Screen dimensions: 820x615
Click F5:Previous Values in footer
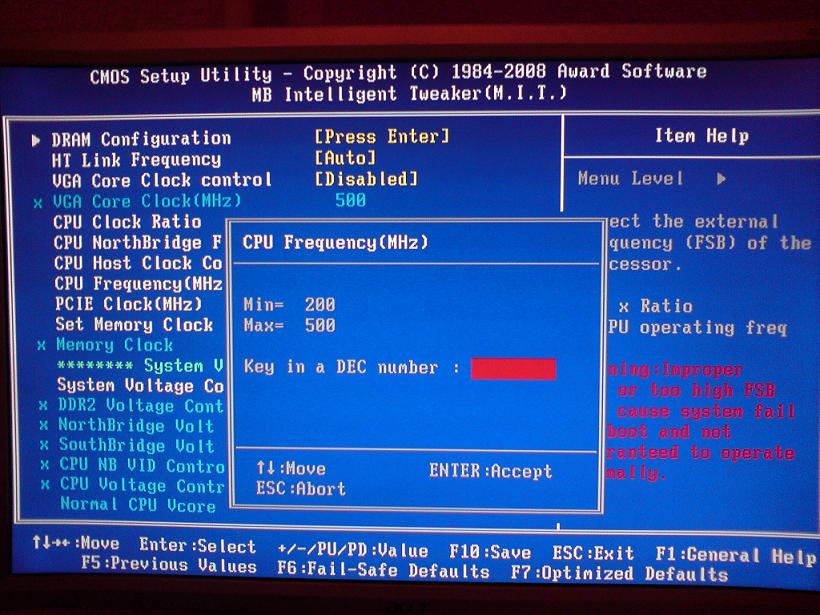click(169, 564)
